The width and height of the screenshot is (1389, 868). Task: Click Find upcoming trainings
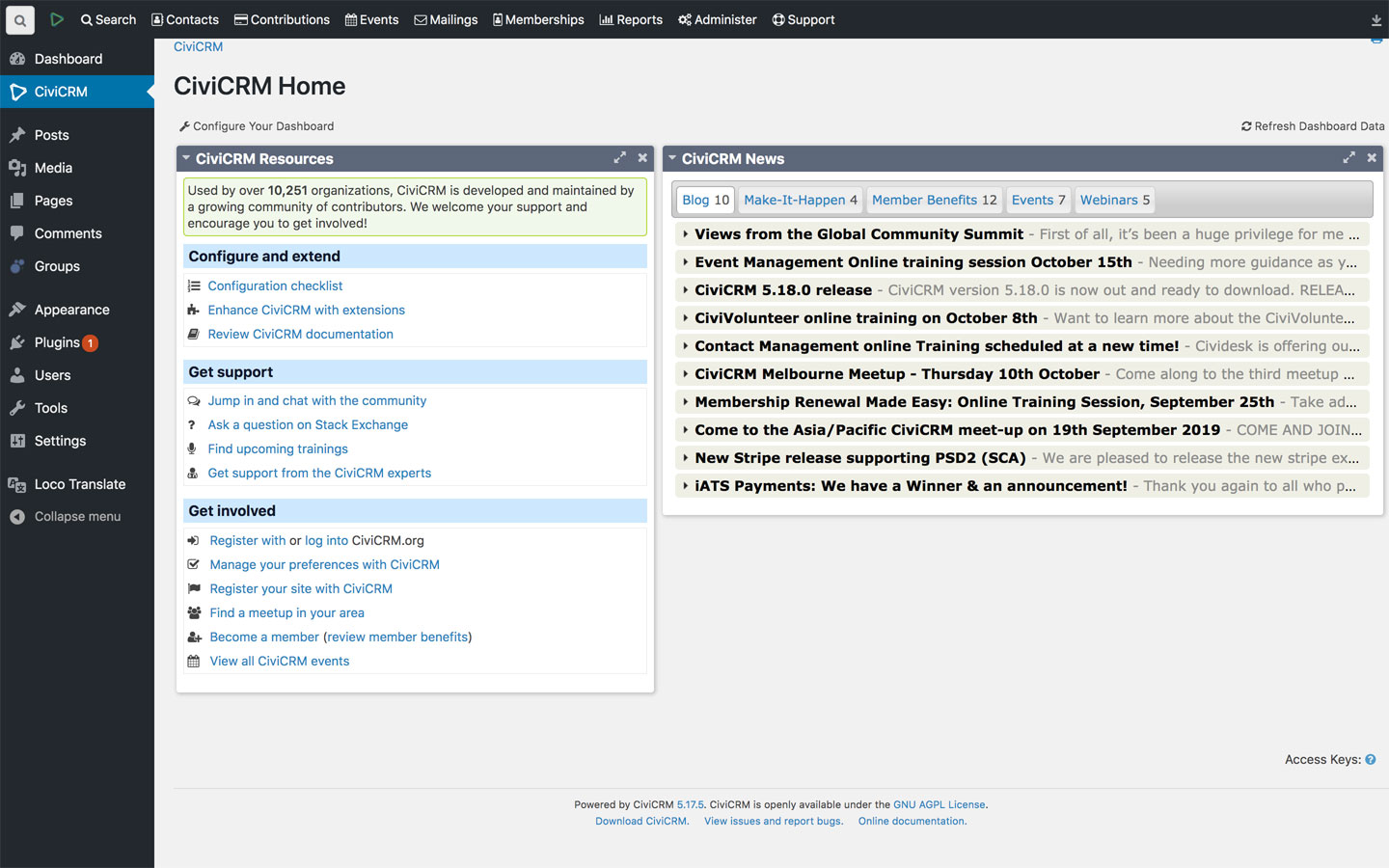[x=278, y=449]
